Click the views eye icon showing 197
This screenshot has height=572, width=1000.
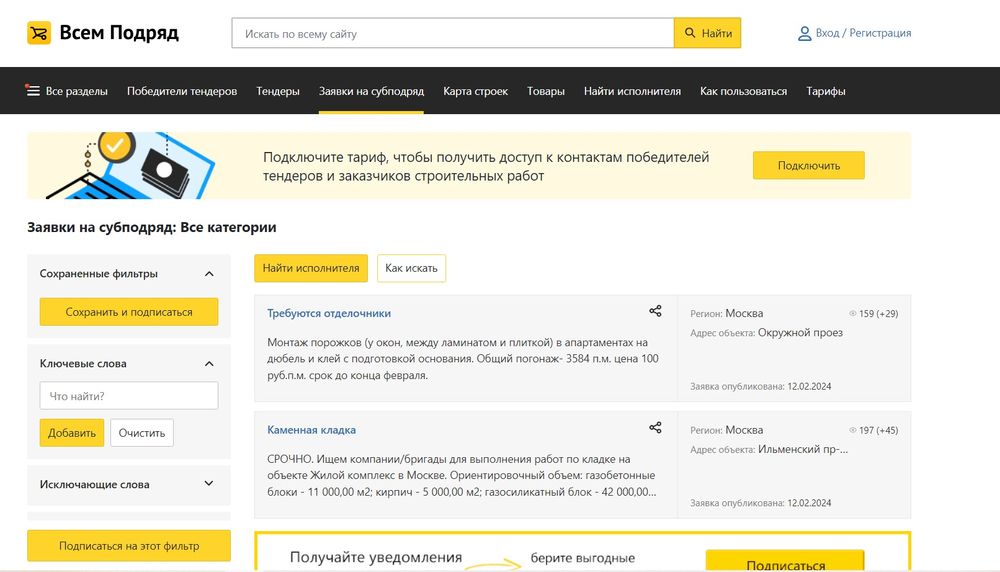[x=853, y=431]
